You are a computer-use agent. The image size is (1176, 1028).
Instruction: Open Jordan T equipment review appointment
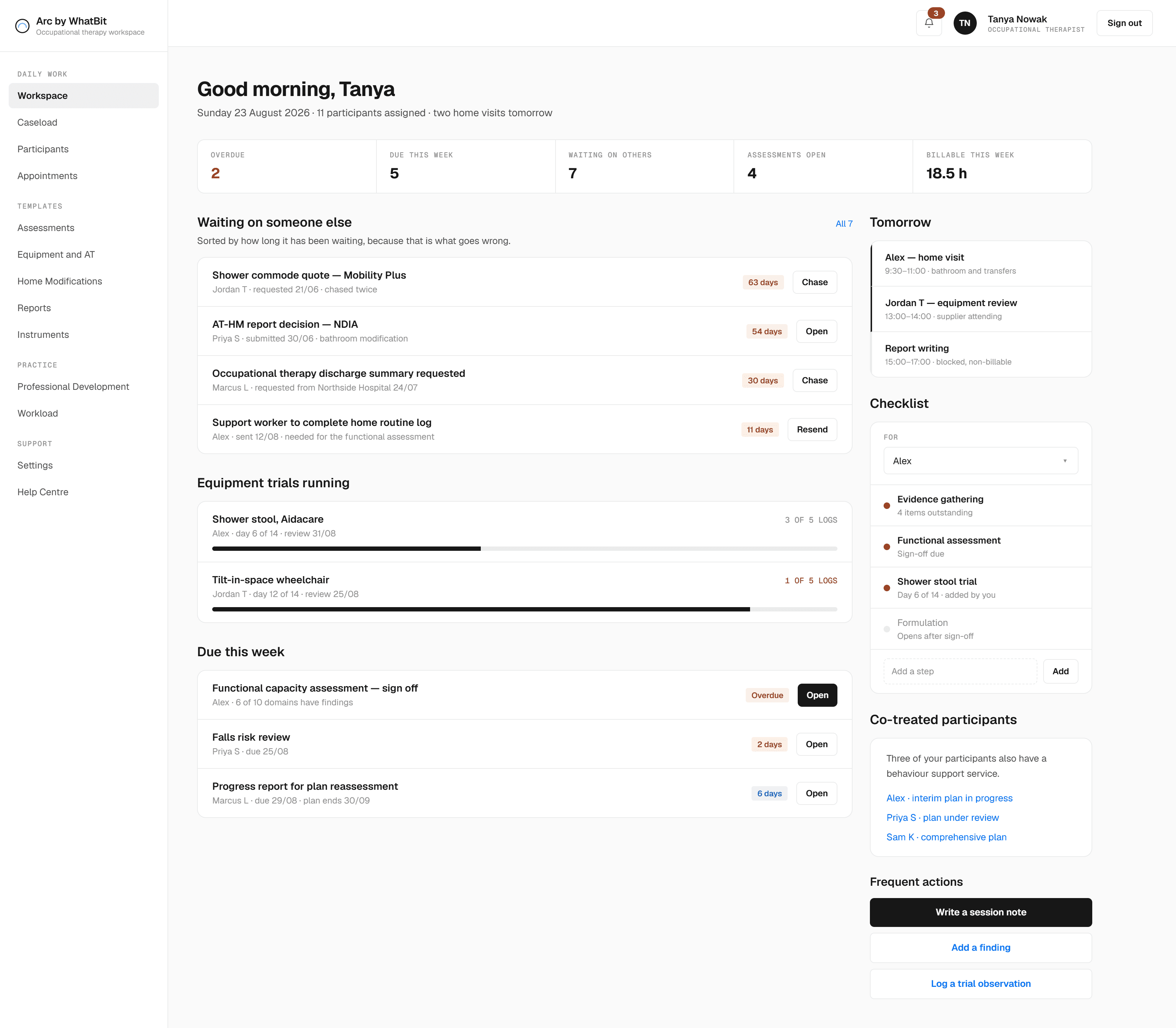pos(981,309)
